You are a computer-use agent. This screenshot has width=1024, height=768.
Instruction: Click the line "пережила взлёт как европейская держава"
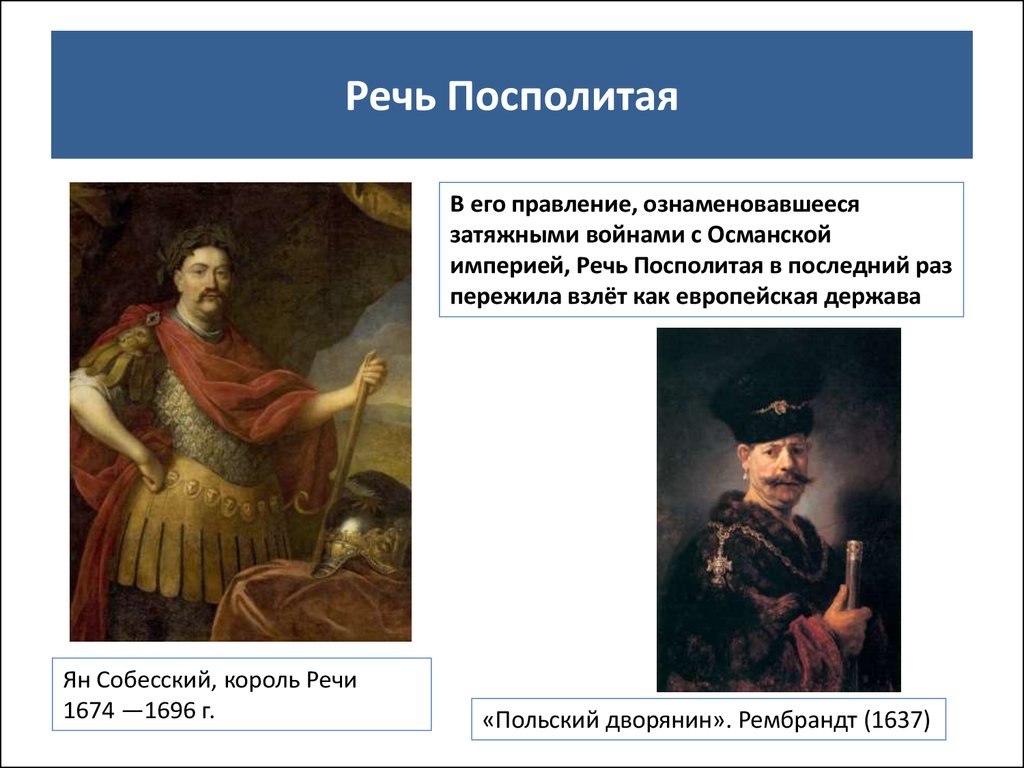(685, 296)
